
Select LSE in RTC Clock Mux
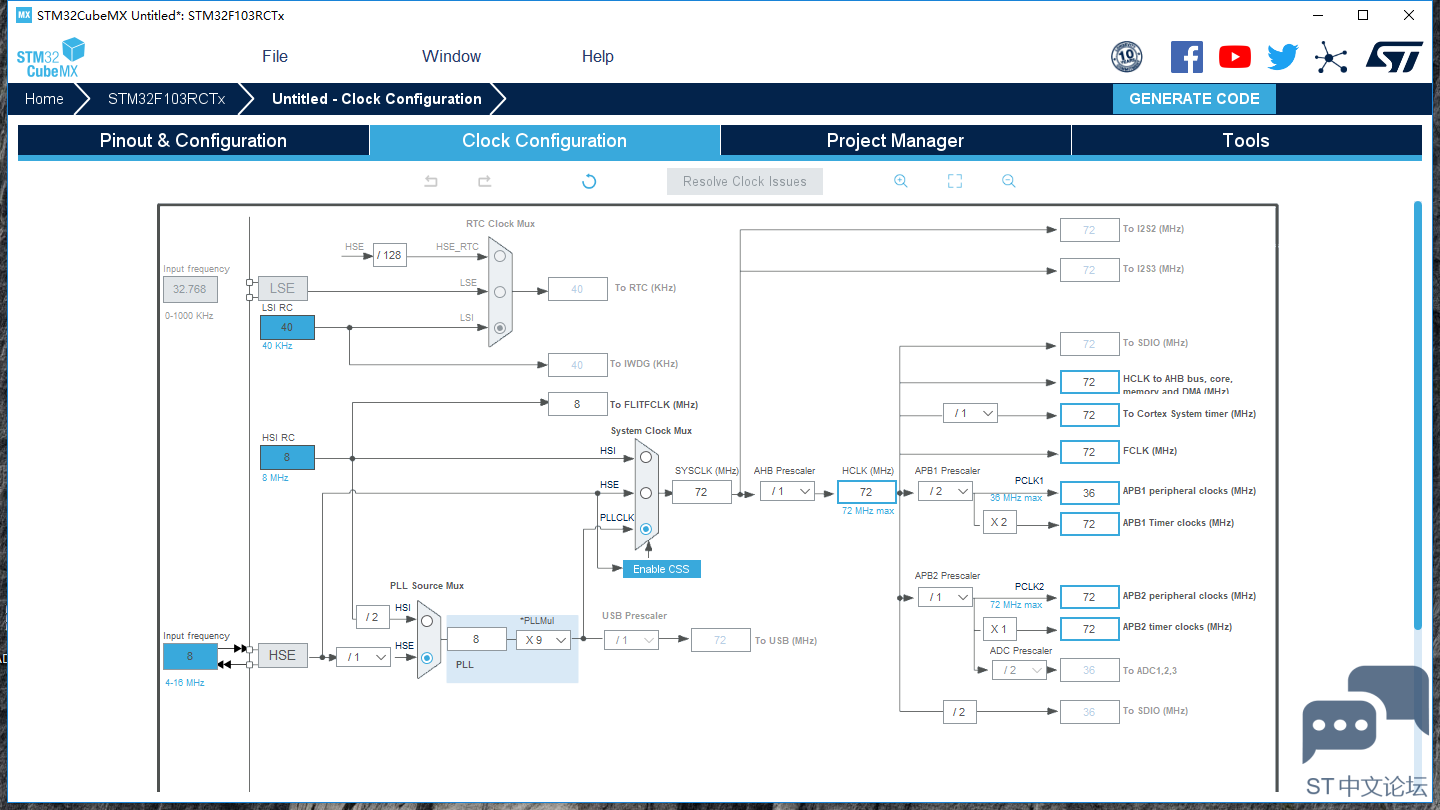click(499, 291)
